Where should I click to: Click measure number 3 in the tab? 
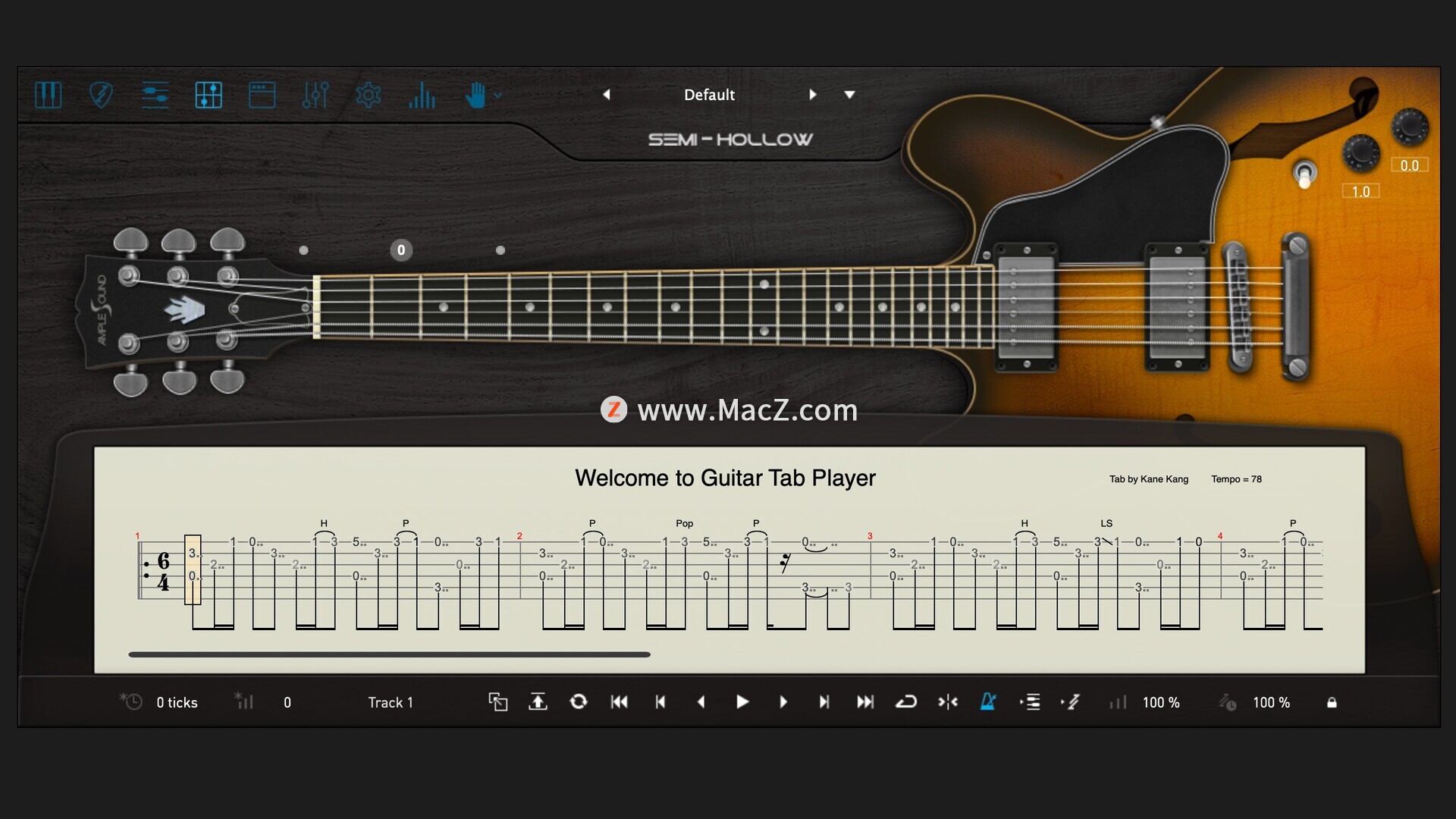coord(870,536)
